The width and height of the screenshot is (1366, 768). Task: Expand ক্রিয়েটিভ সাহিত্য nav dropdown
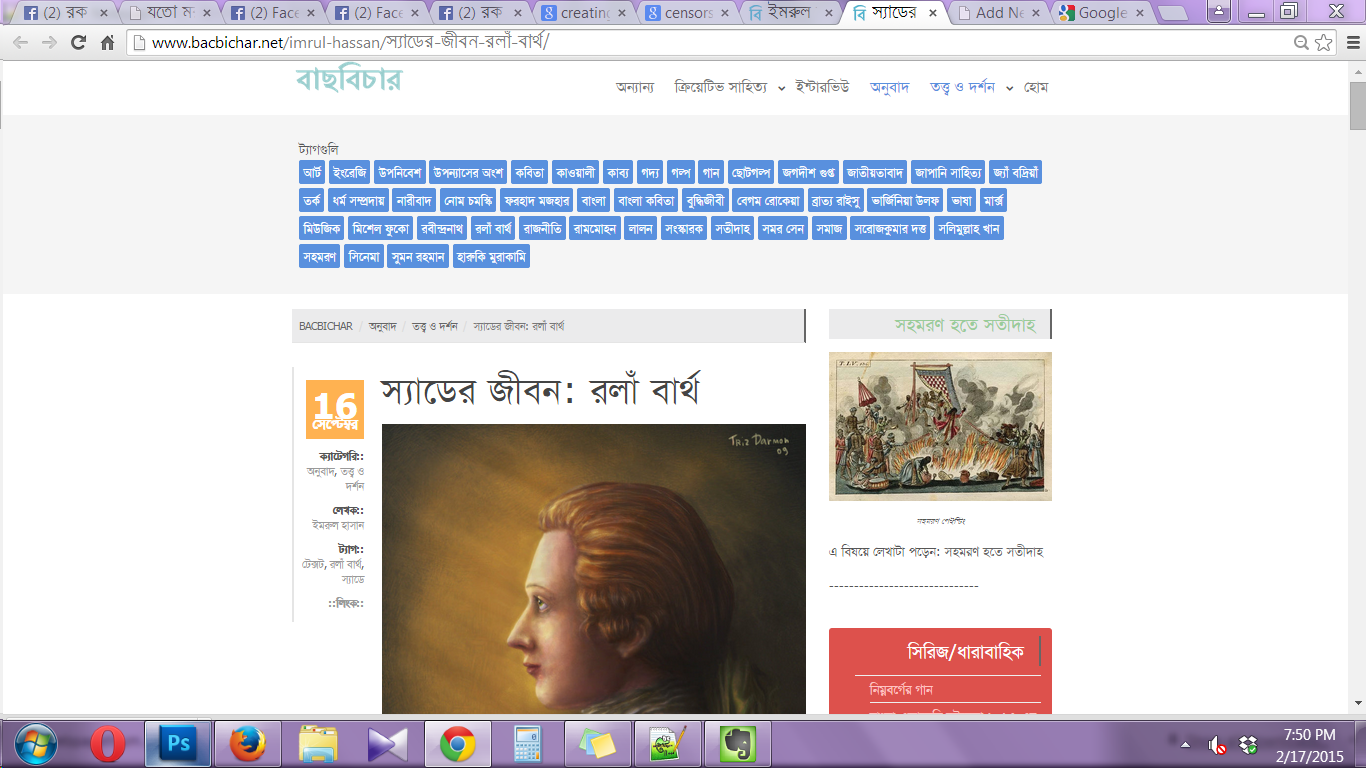[781, 88]
